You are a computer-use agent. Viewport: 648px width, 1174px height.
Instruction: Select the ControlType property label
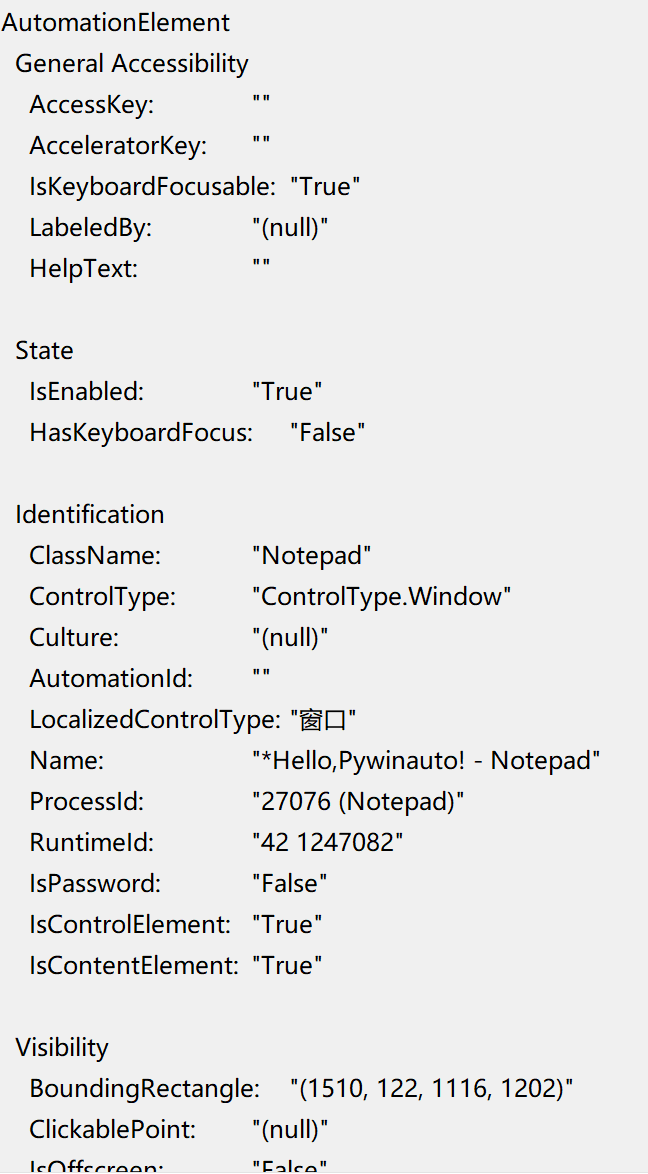pos(103,597)
